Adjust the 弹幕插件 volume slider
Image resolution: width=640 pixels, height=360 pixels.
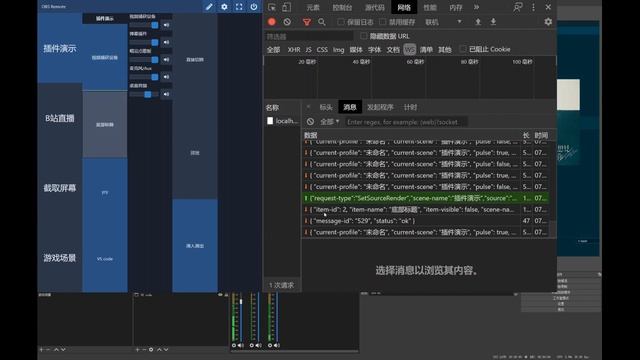pos(144,42)
